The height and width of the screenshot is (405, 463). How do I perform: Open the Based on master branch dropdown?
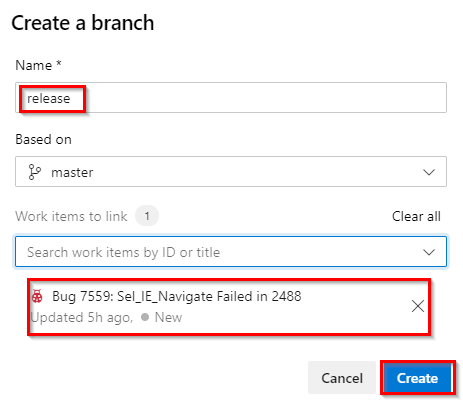[231, 172]
